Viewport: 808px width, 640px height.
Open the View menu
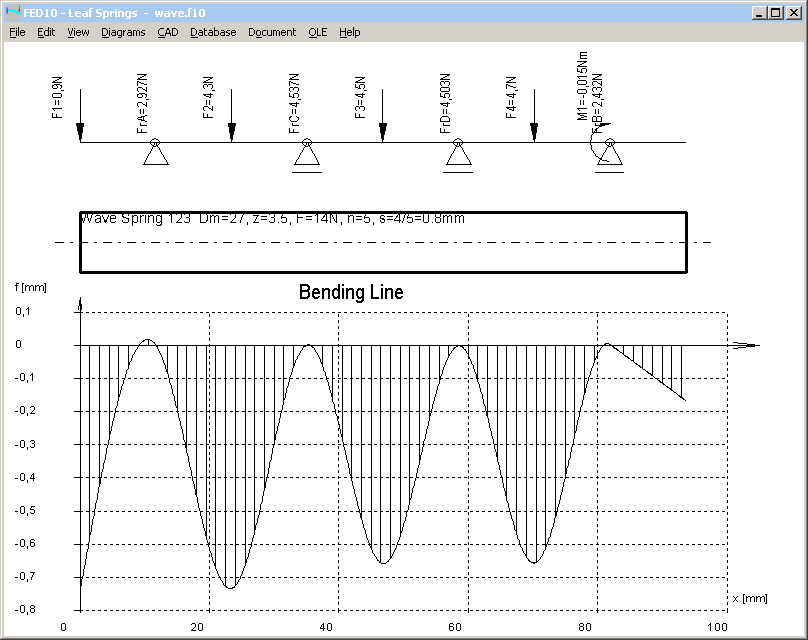(78, 32)
